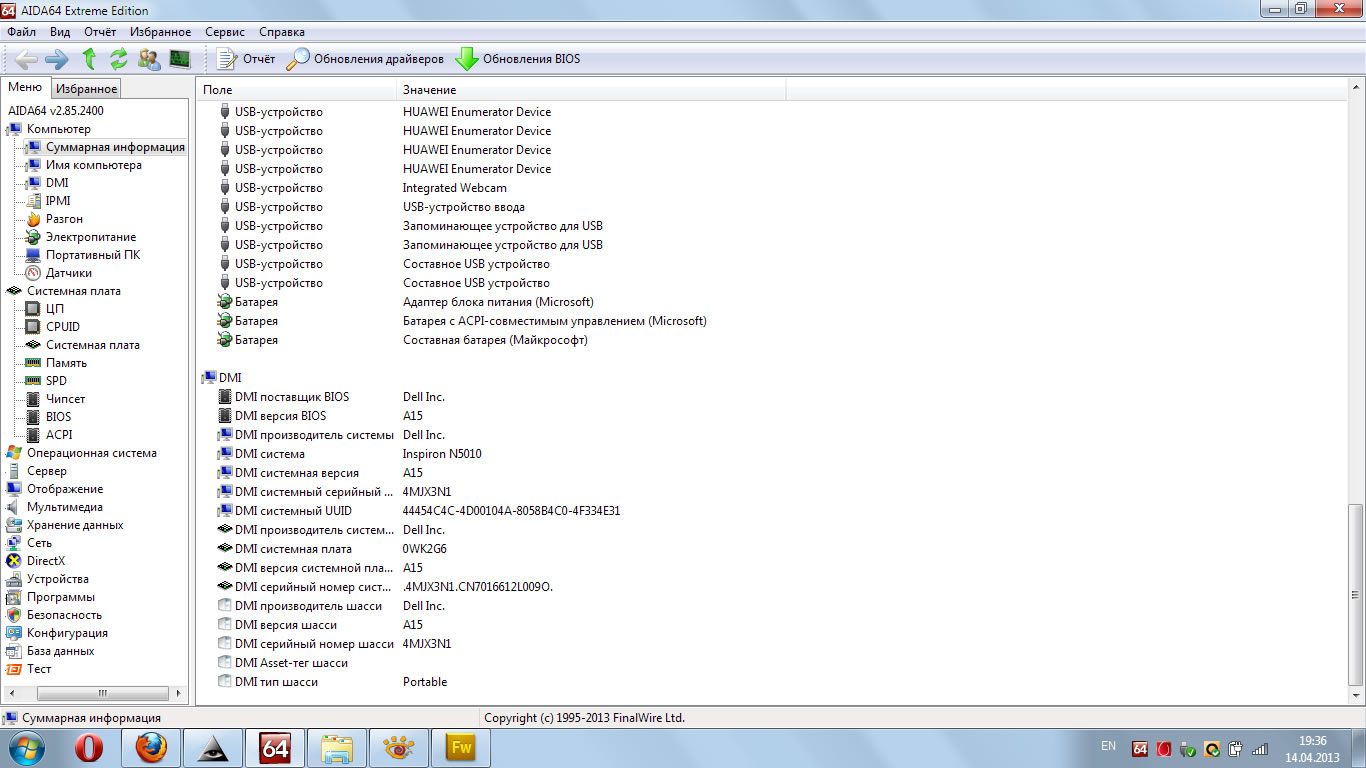Viewport: 1366px width, 768px height.
Task: Select the Integrated Webcam row
Action: [455, 188]
